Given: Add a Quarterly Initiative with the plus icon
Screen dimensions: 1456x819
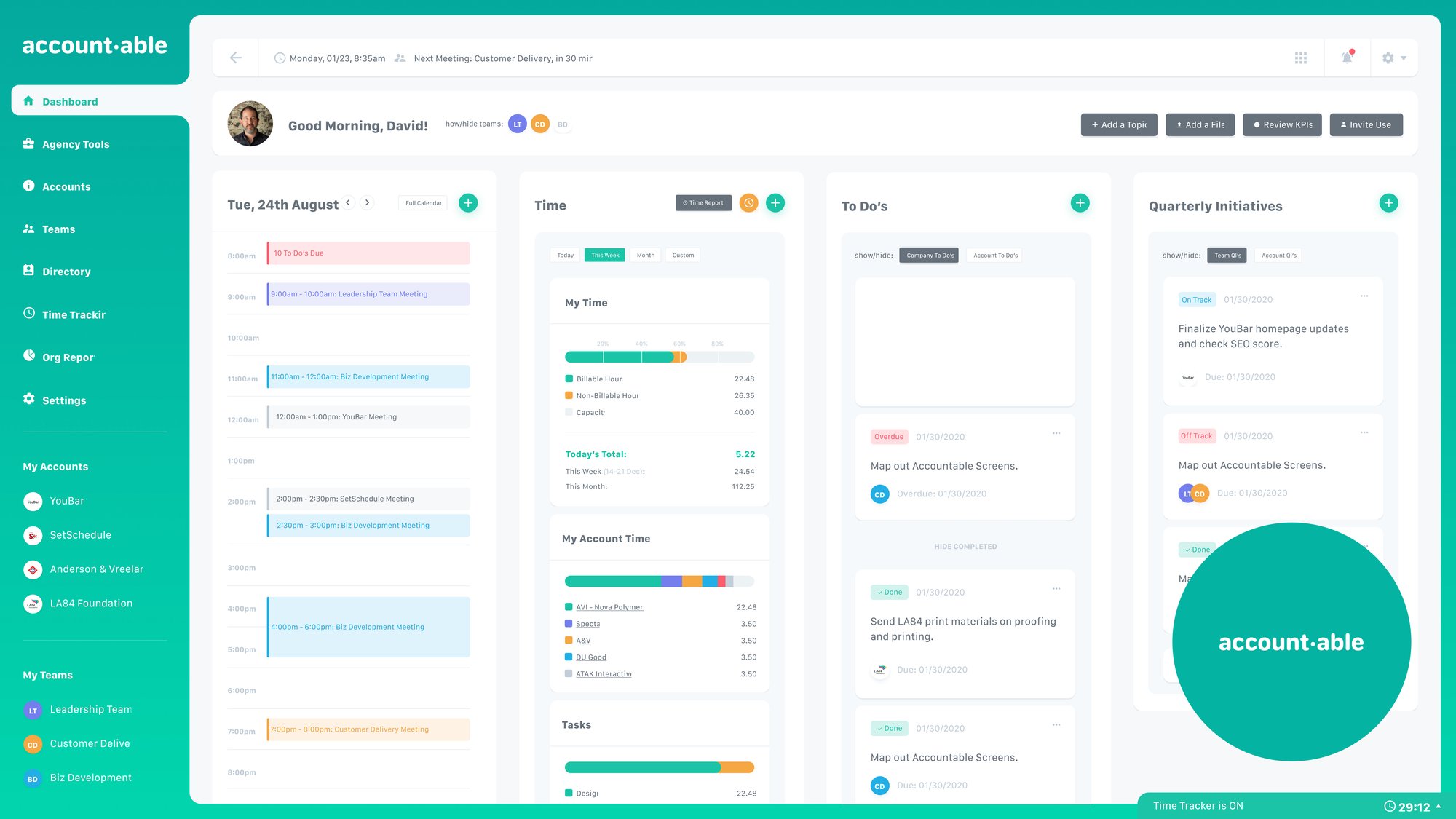Looking at the screenshot, I should pos(1388,203).
